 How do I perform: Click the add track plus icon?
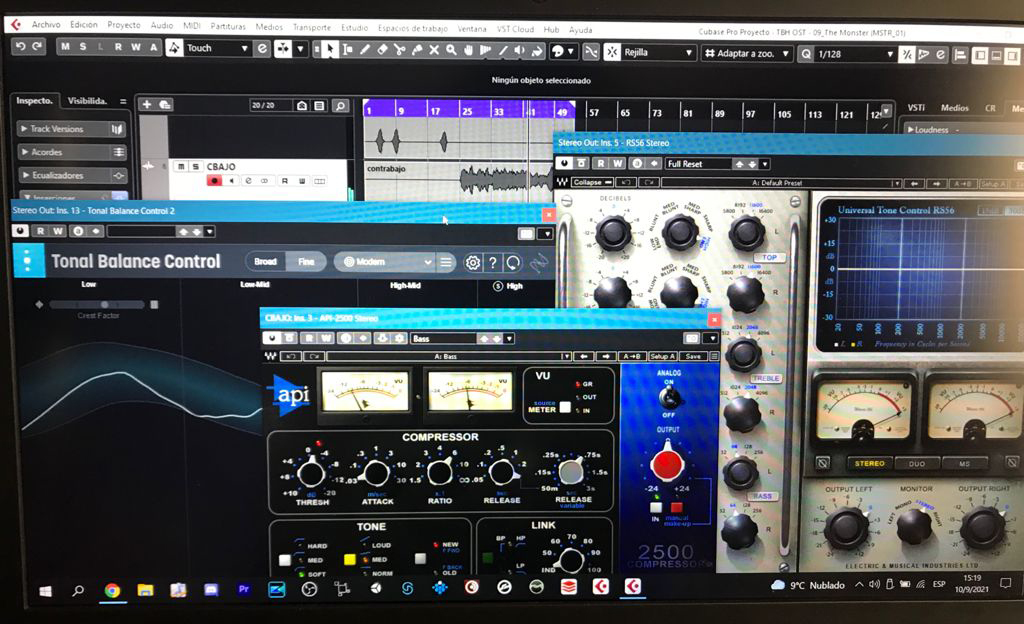pyautogui.click(x=146, y=105)
